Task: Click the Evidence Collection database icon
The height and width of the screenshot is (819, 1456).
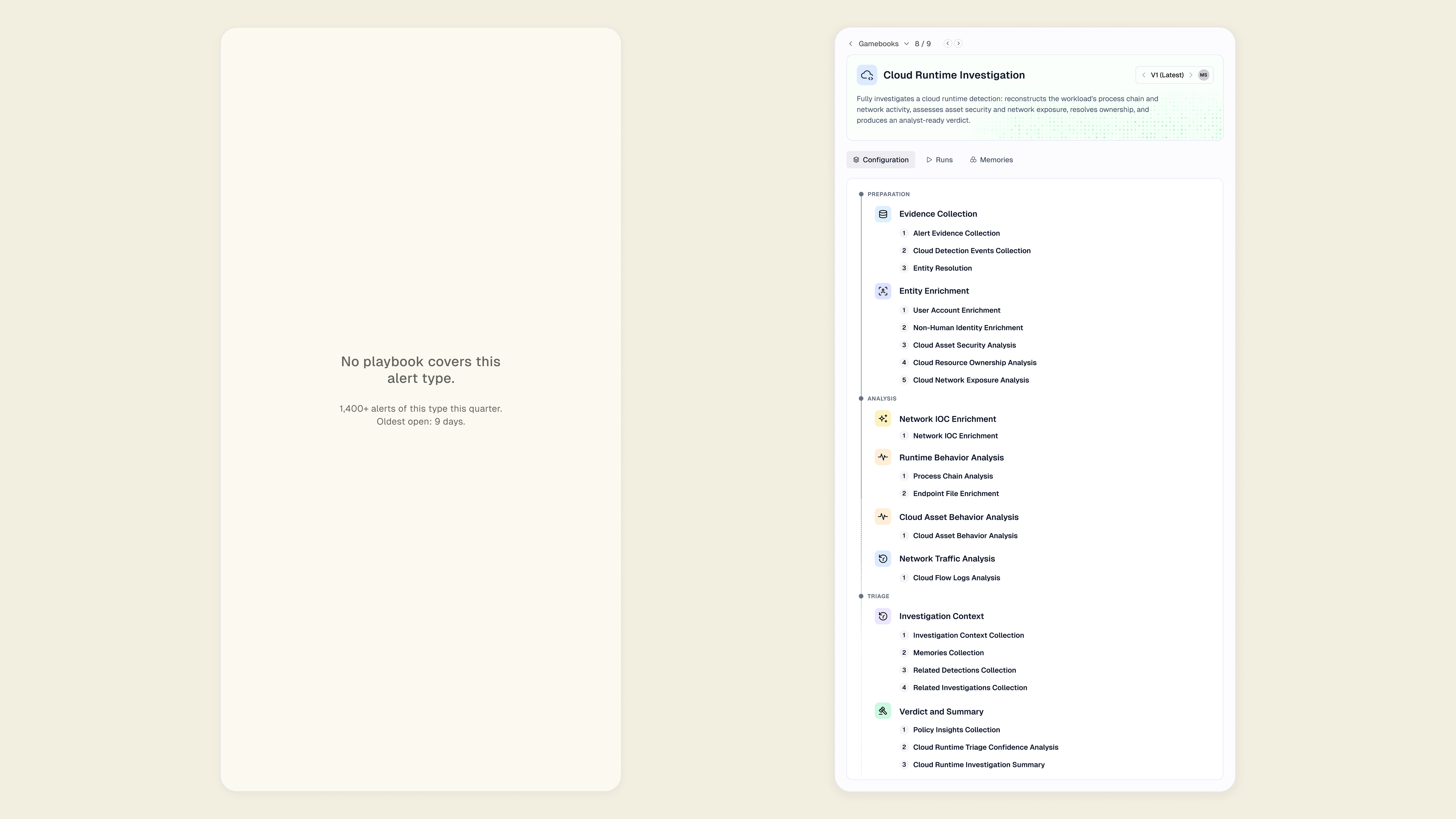Action: click(883, 214)
